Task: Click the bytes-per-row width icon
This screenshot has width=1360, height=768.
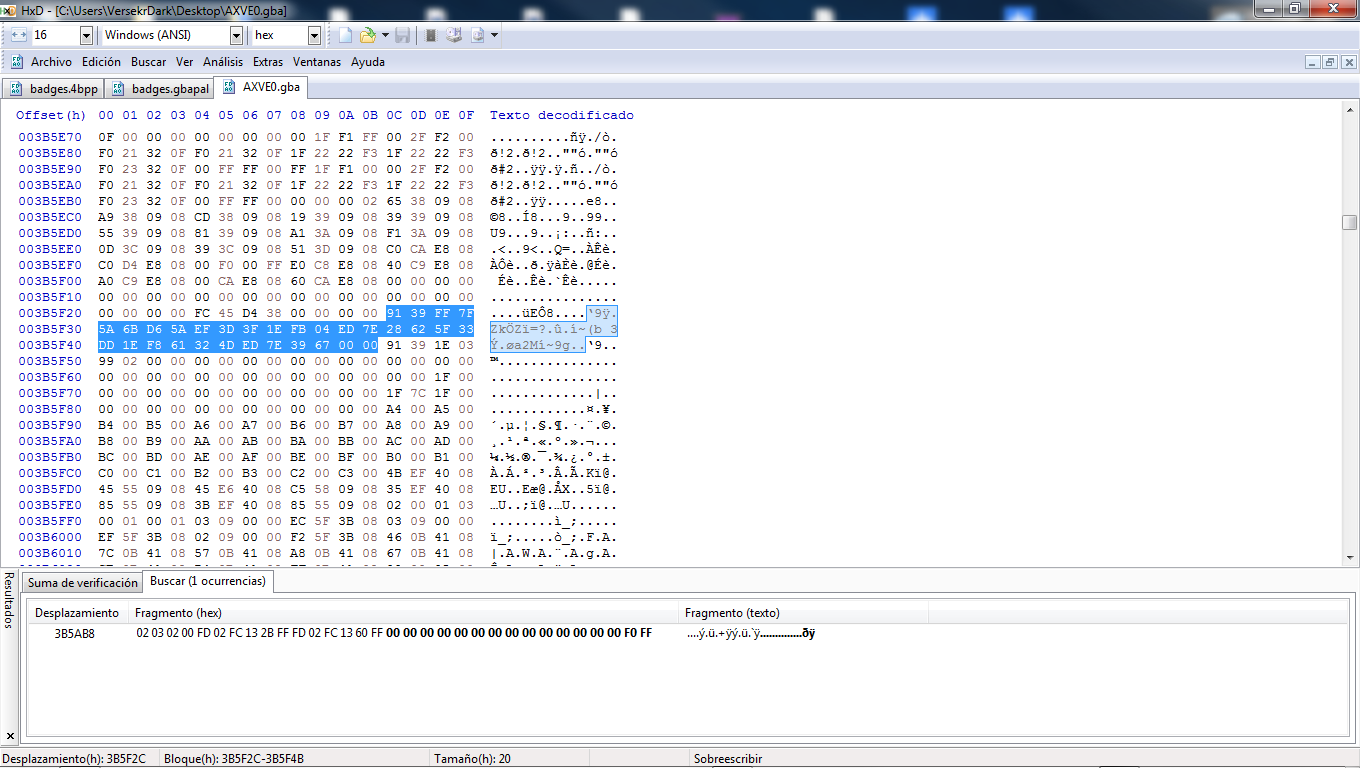Action: pyautogui.click(x=19, y=35)
